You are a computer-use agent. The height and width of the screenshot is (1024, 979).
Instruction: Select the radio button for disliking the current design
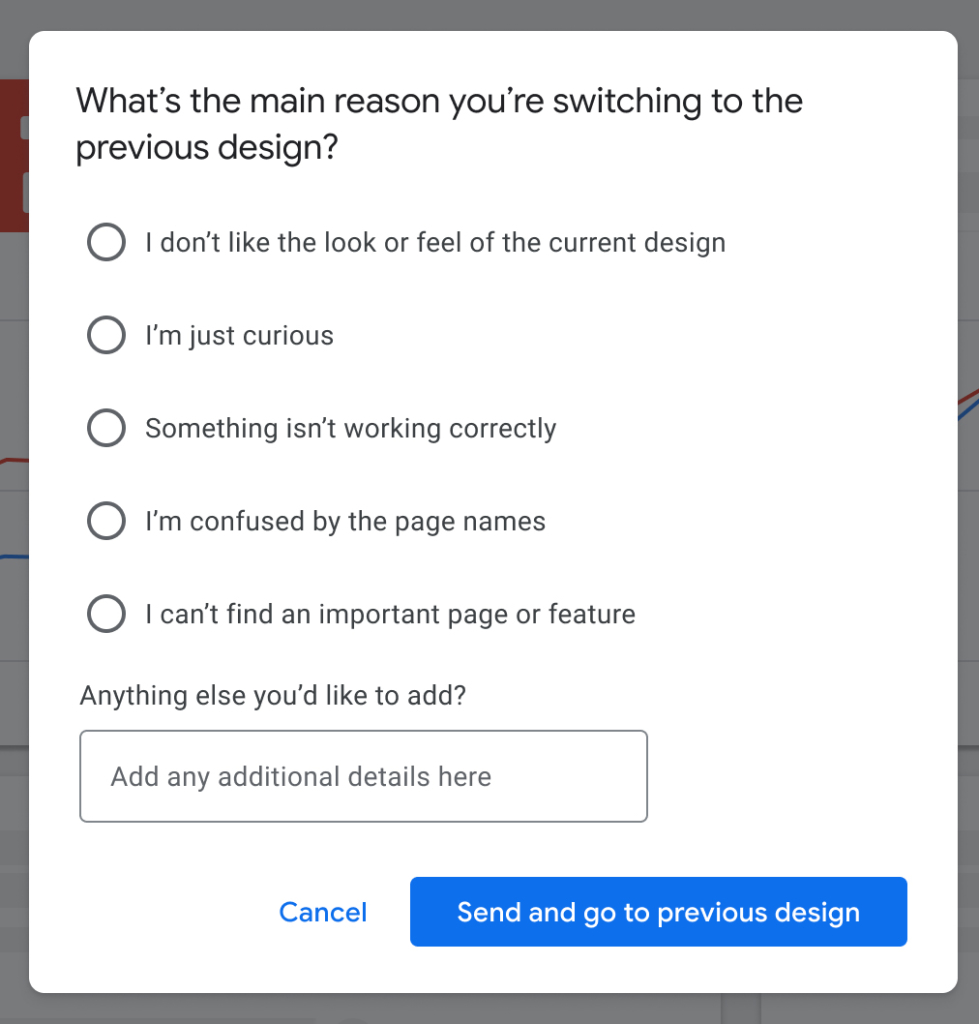[x=106, y=242]
